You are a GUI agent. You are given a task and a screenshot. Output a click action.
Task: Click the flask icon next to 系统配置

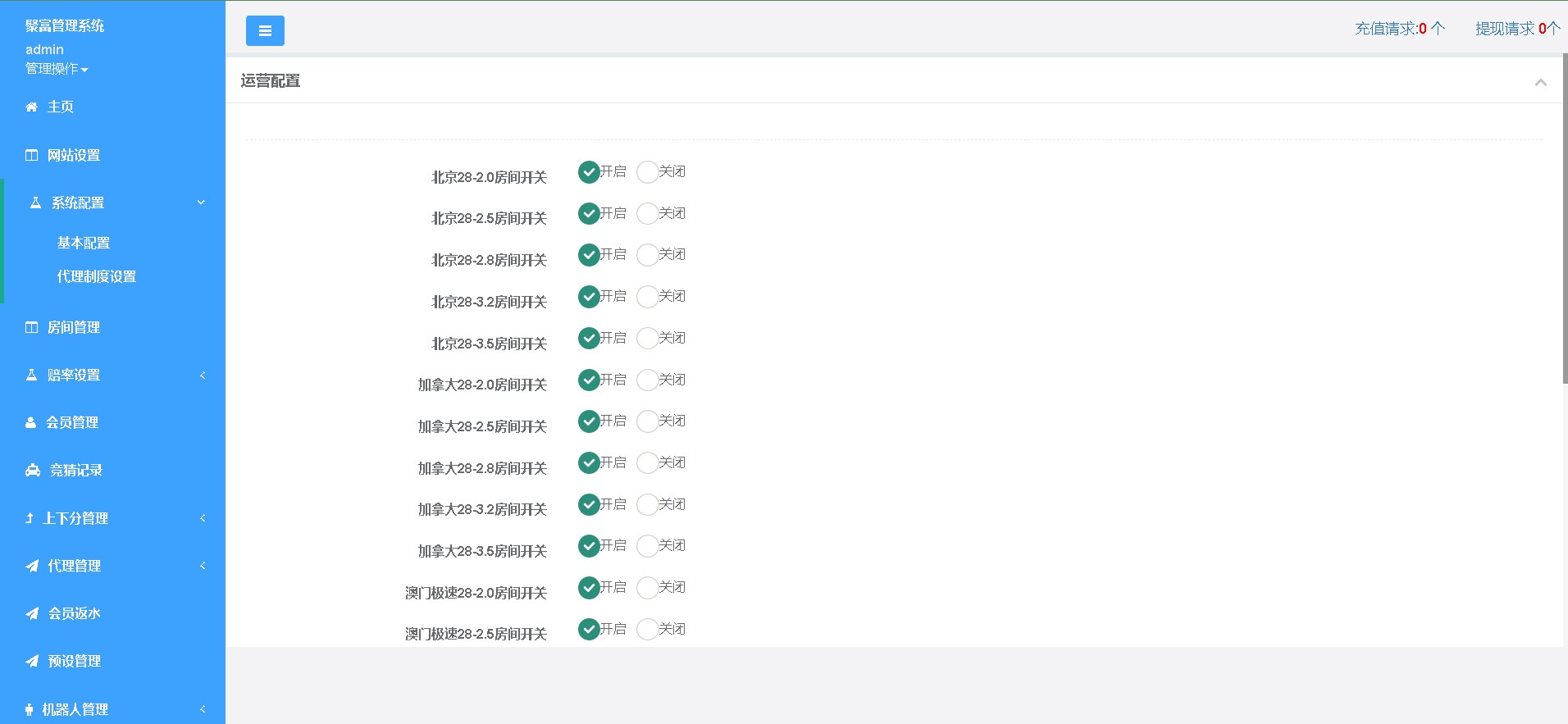point(35,203)
